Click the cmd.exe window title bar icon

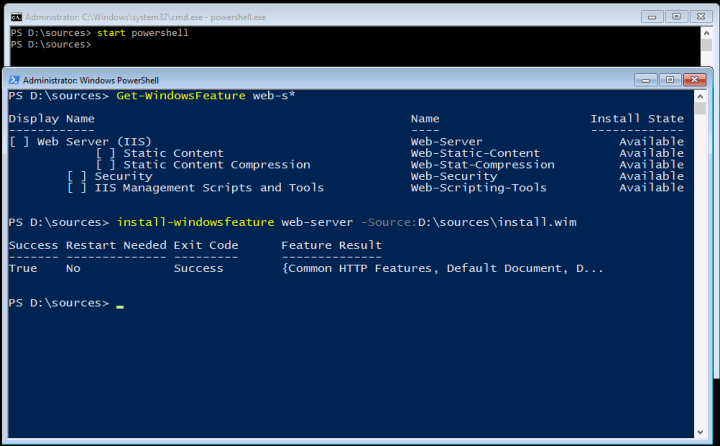click(15, 17)
